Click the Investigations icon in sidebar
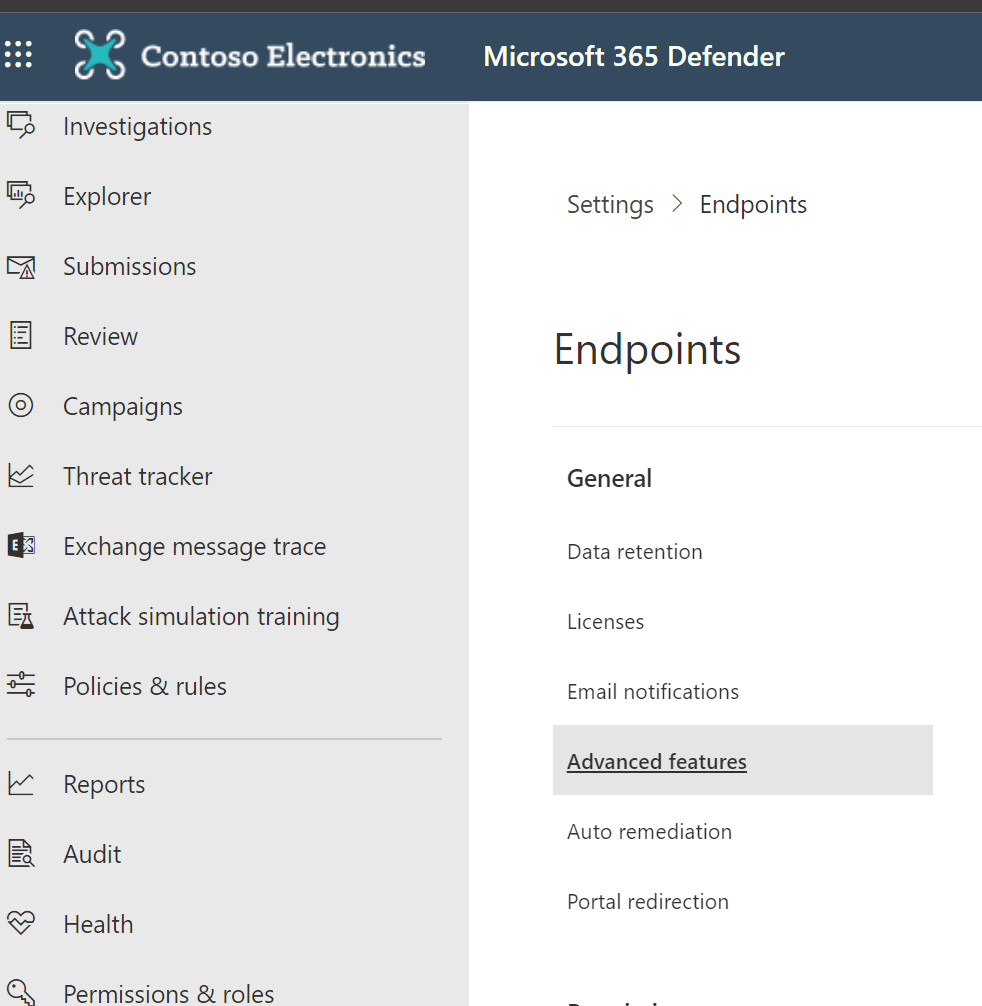The image size is (982, 1006). 21,126
